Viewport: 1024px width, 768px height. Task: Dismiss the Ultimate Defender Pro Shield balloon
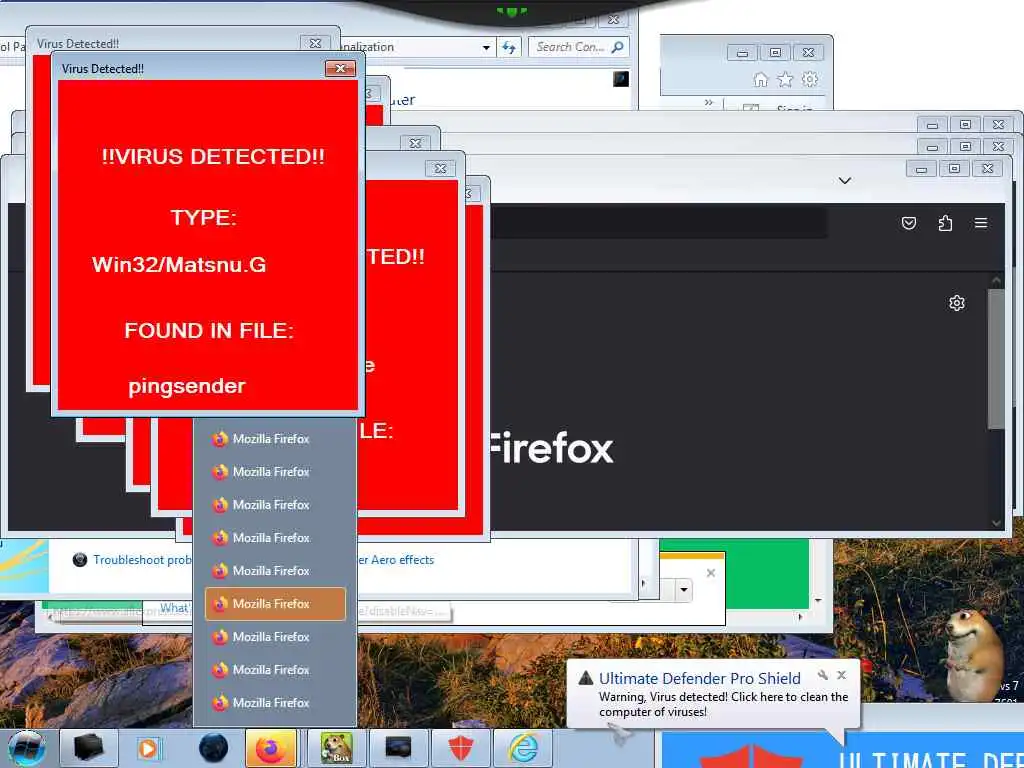click(x=842, y=675)
